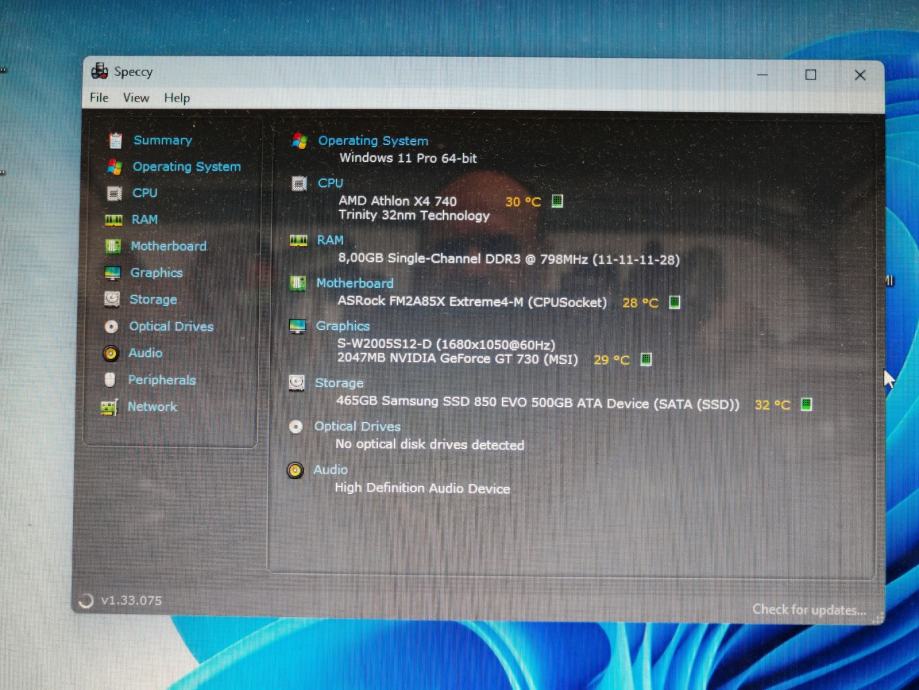
Task: Select Audio in the sidebar
Action: click(145, 353)
